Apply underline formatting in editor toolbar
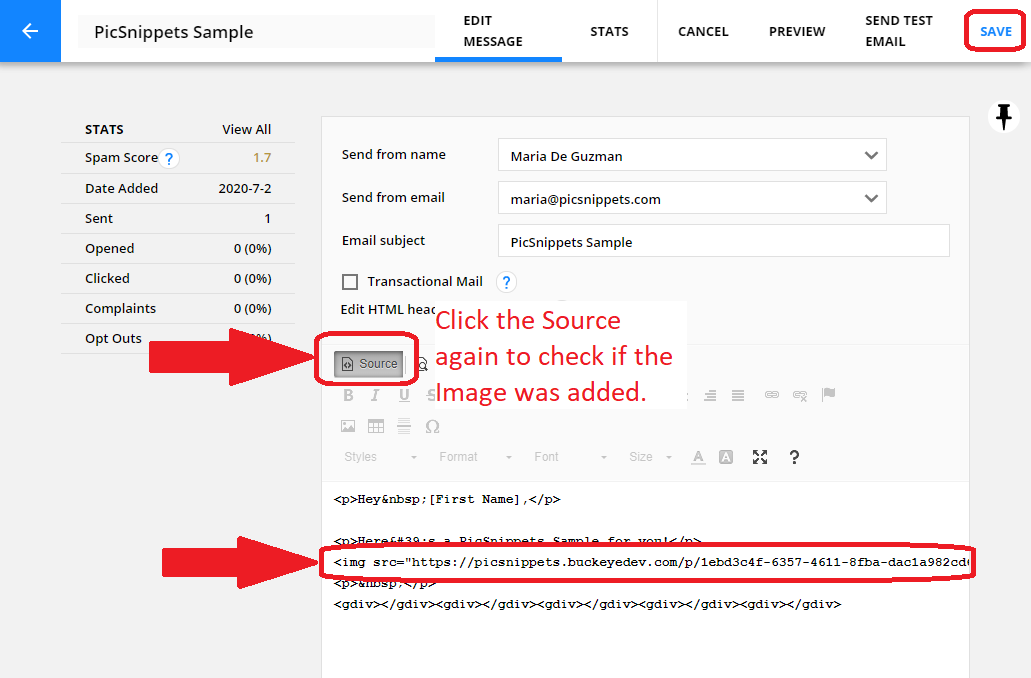Image resolution: width=1031 pixels, height=678 pixels. click(x=404, y=395)
